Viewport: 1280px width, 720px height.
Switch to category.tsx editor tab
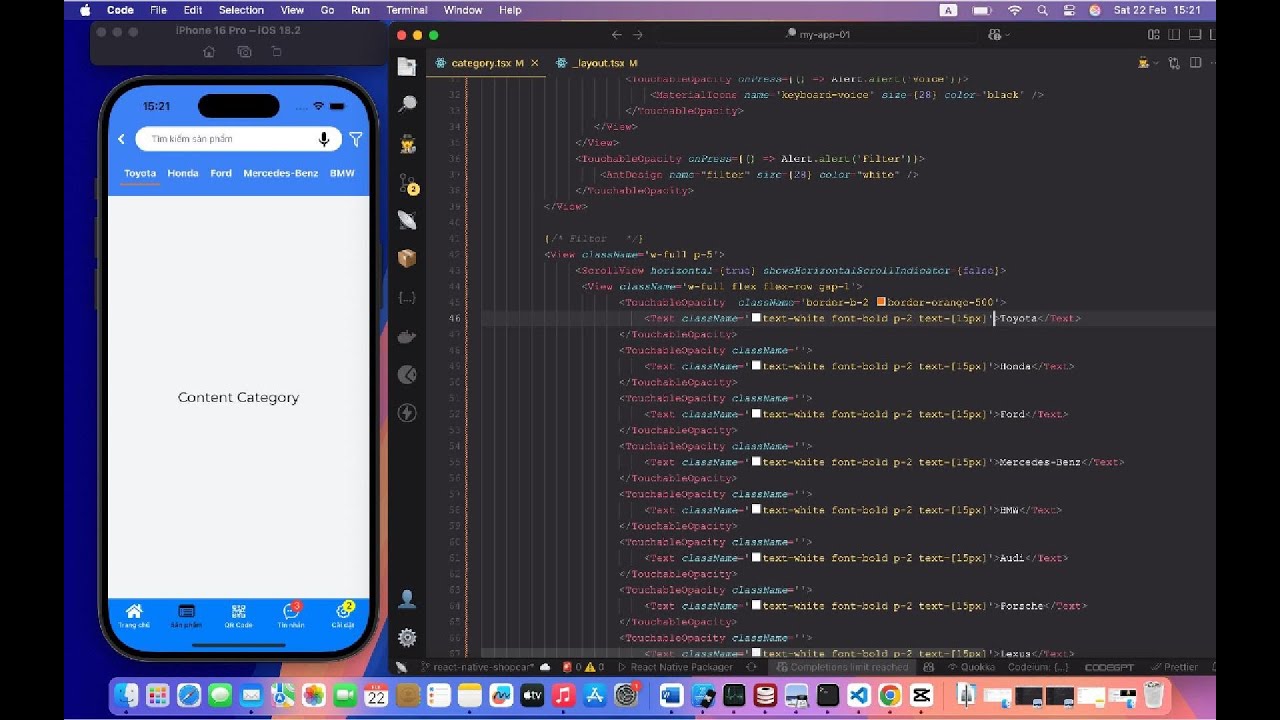[x=487, y=63]
